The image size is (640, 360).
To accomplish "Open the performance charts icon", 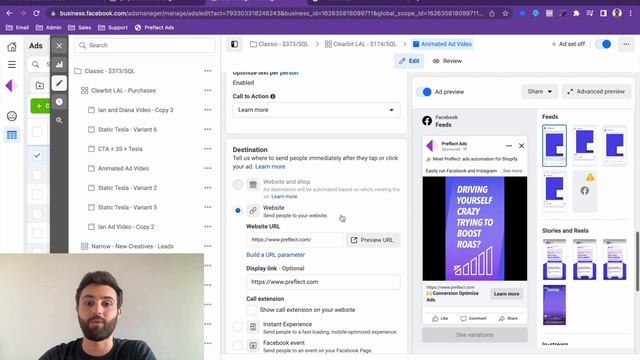I will (59, 64).
